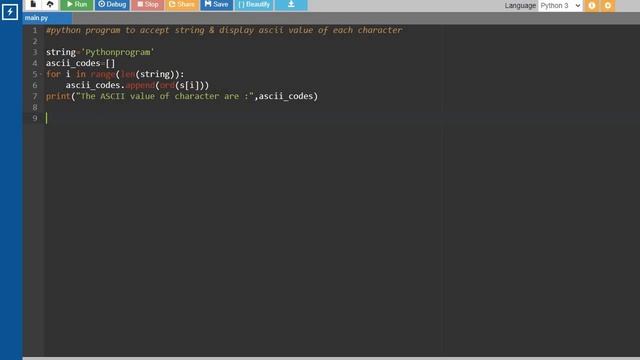Save the code with the Save button
This screenshot has height=360, width=640.
click(216, 4)
